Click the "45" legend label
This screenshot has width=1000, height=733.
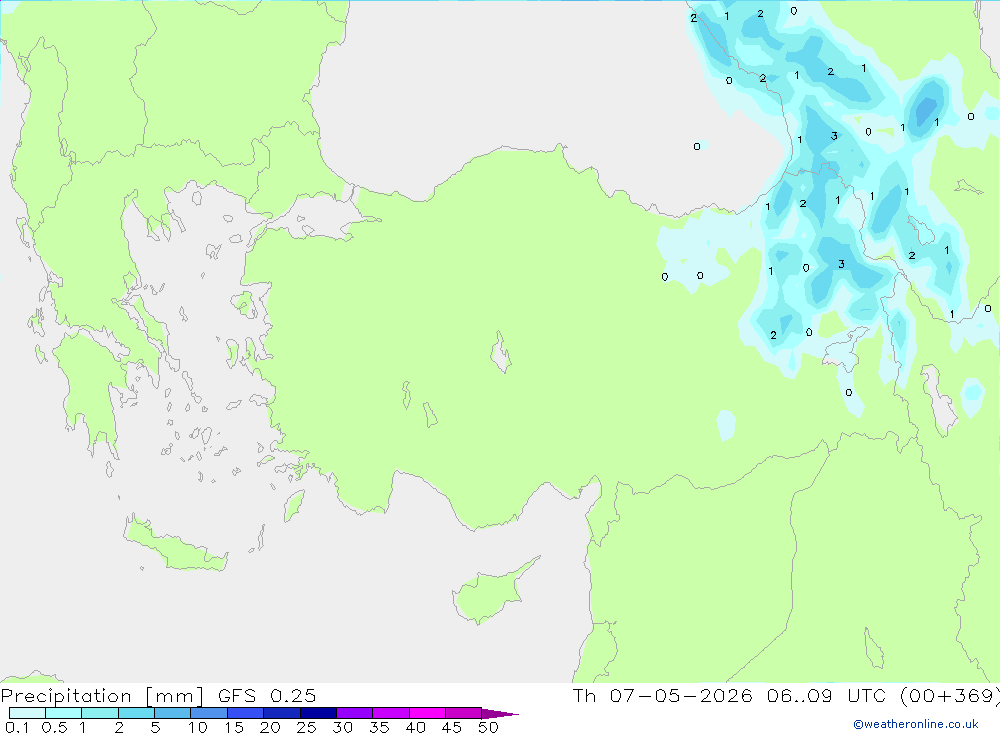click(452, 727)
